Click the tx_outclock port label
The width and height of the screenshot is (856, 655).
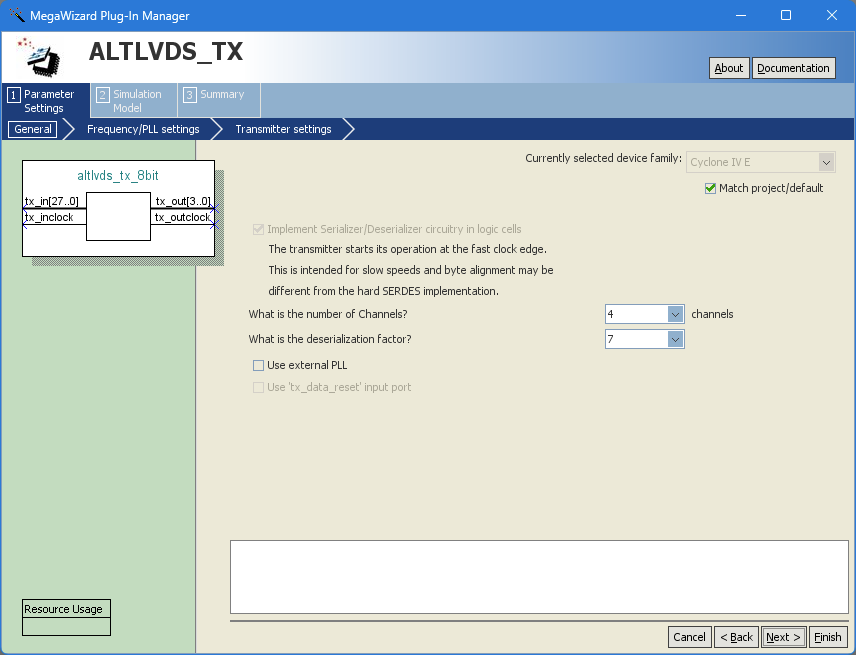click(182, 217)
